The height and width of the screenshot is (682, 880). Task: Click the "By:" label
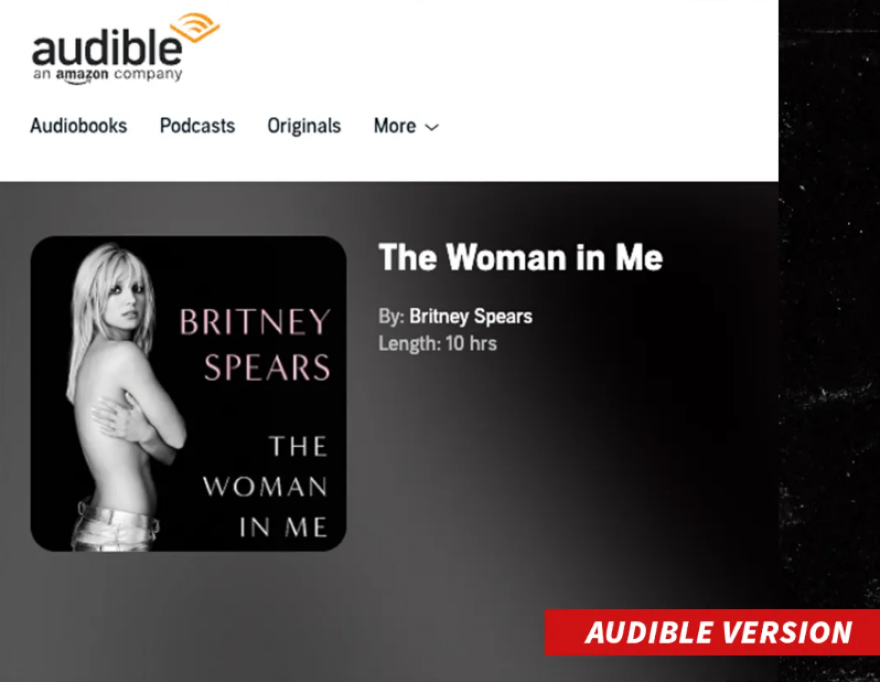point(391,317)
